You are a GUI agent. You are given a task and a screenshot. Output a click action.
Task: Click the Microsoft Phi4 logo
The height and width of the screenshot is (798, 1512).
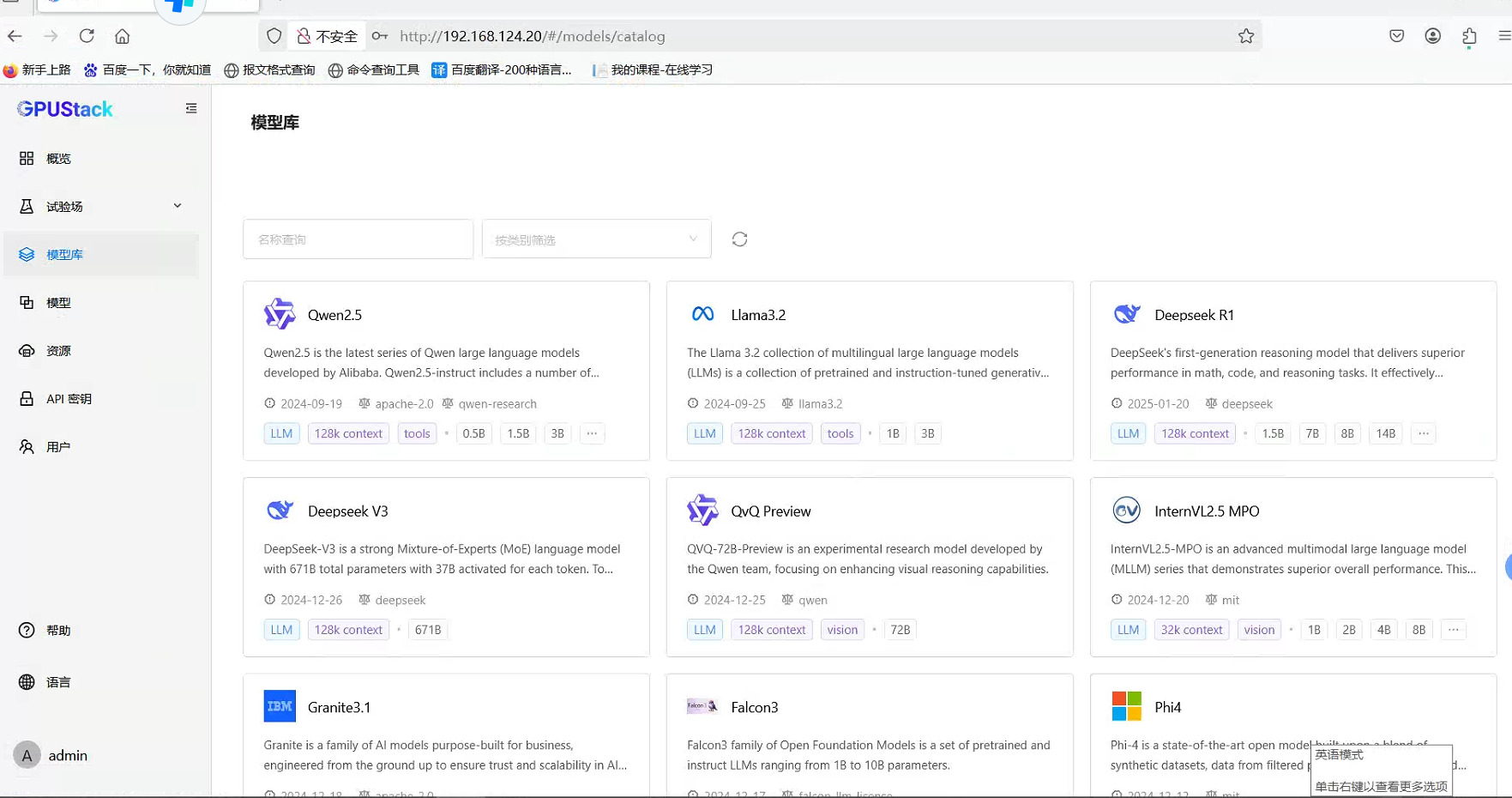(1126, 706)
